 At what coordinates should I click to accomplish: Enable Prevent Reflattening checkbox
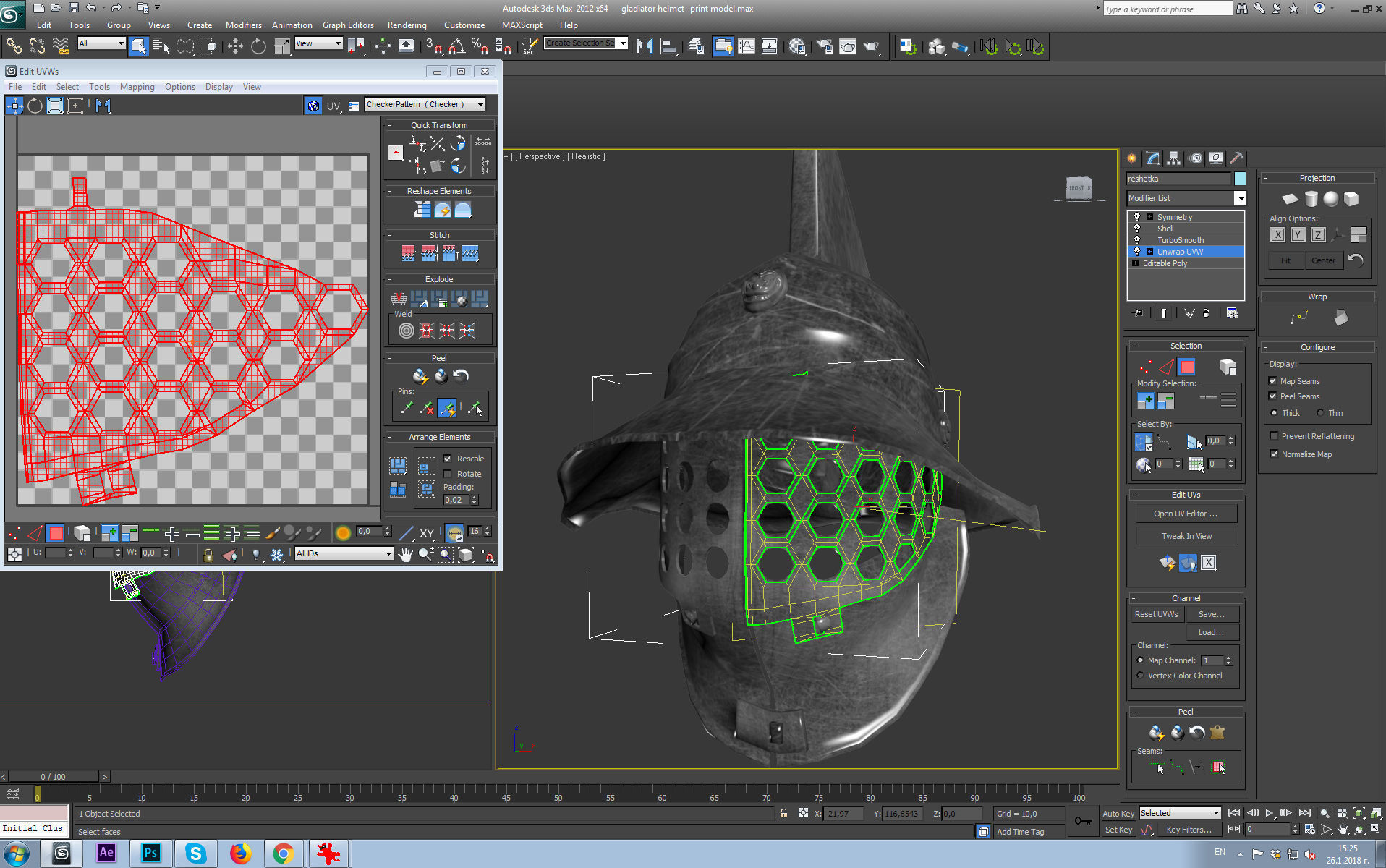point(1274,436)
